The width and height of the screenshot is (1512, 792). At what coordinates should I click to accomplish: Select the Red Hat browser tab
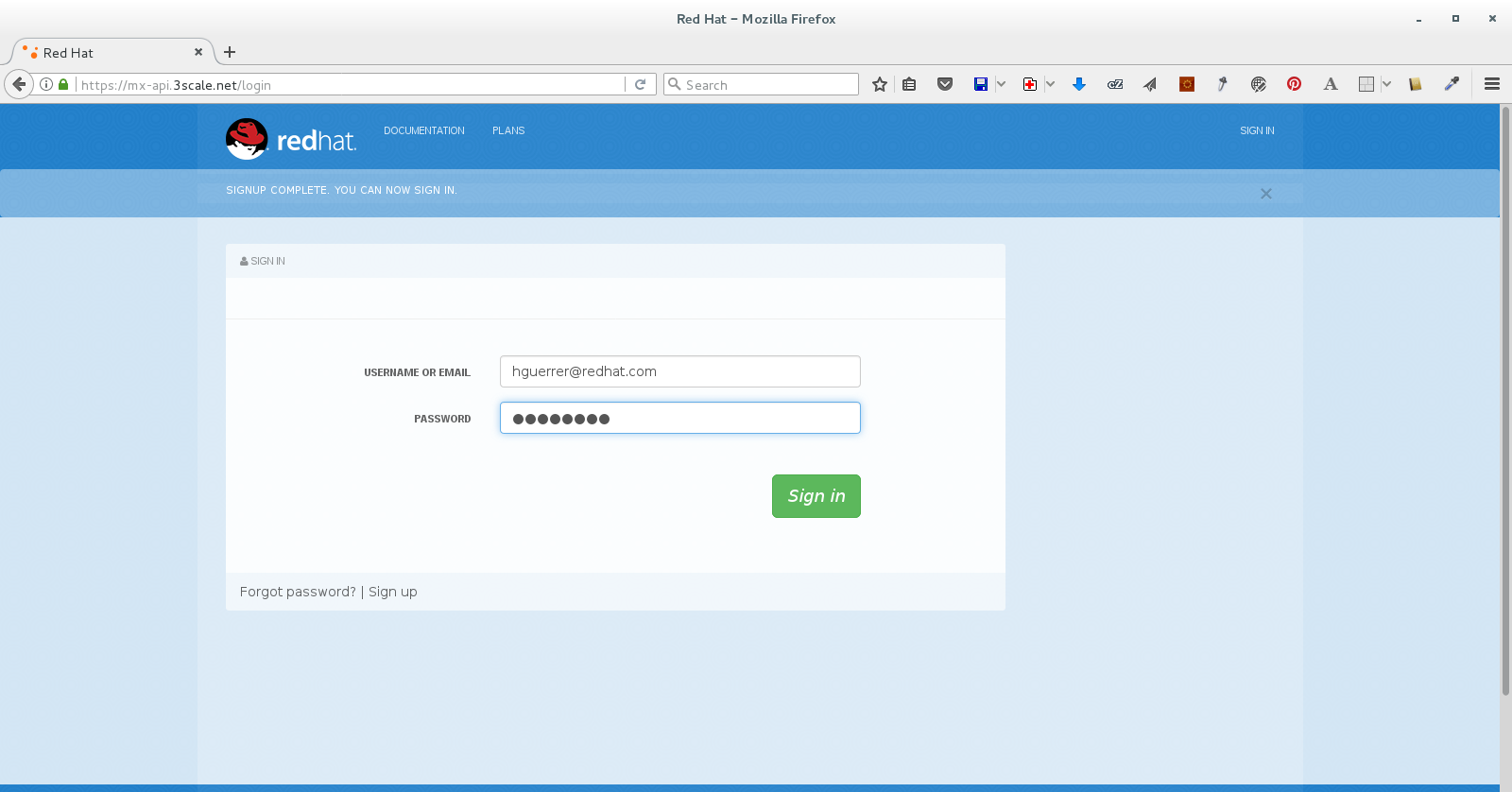pos(112,52)
